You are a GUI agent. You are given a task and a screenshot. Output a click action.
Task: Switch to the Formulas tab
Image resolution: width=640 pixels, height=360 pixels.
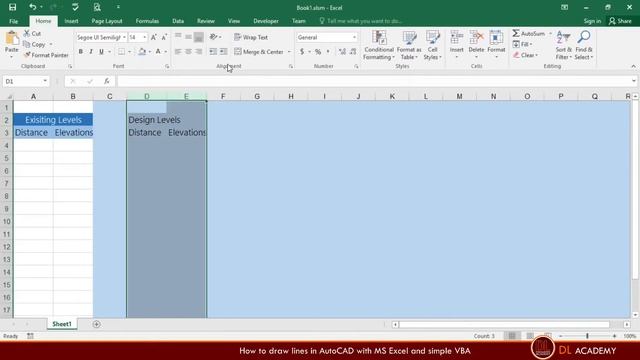147,21
